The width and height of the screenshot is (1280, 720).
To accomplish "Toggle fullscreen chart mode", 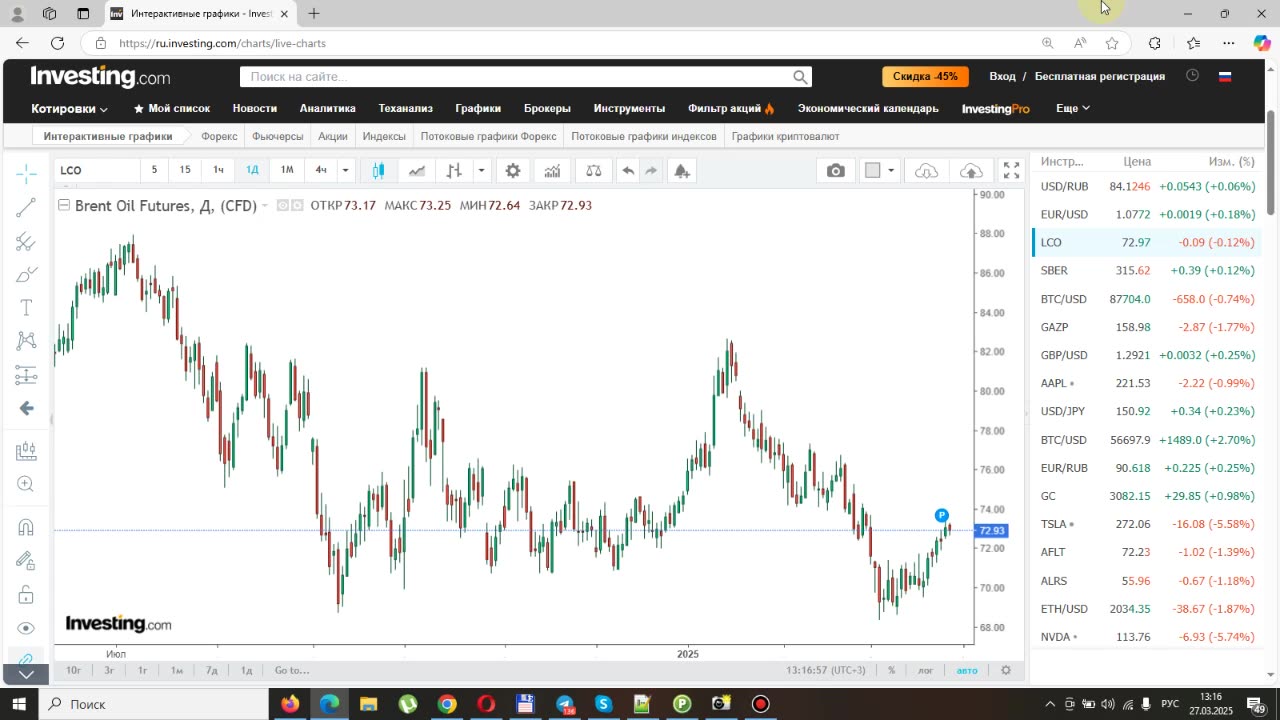I will coord(1011,171).
